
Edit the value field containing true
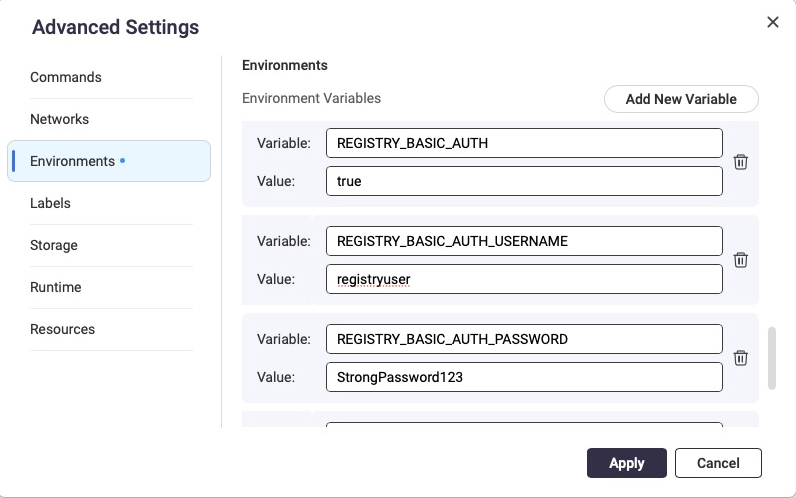click(x=524, y=181)
